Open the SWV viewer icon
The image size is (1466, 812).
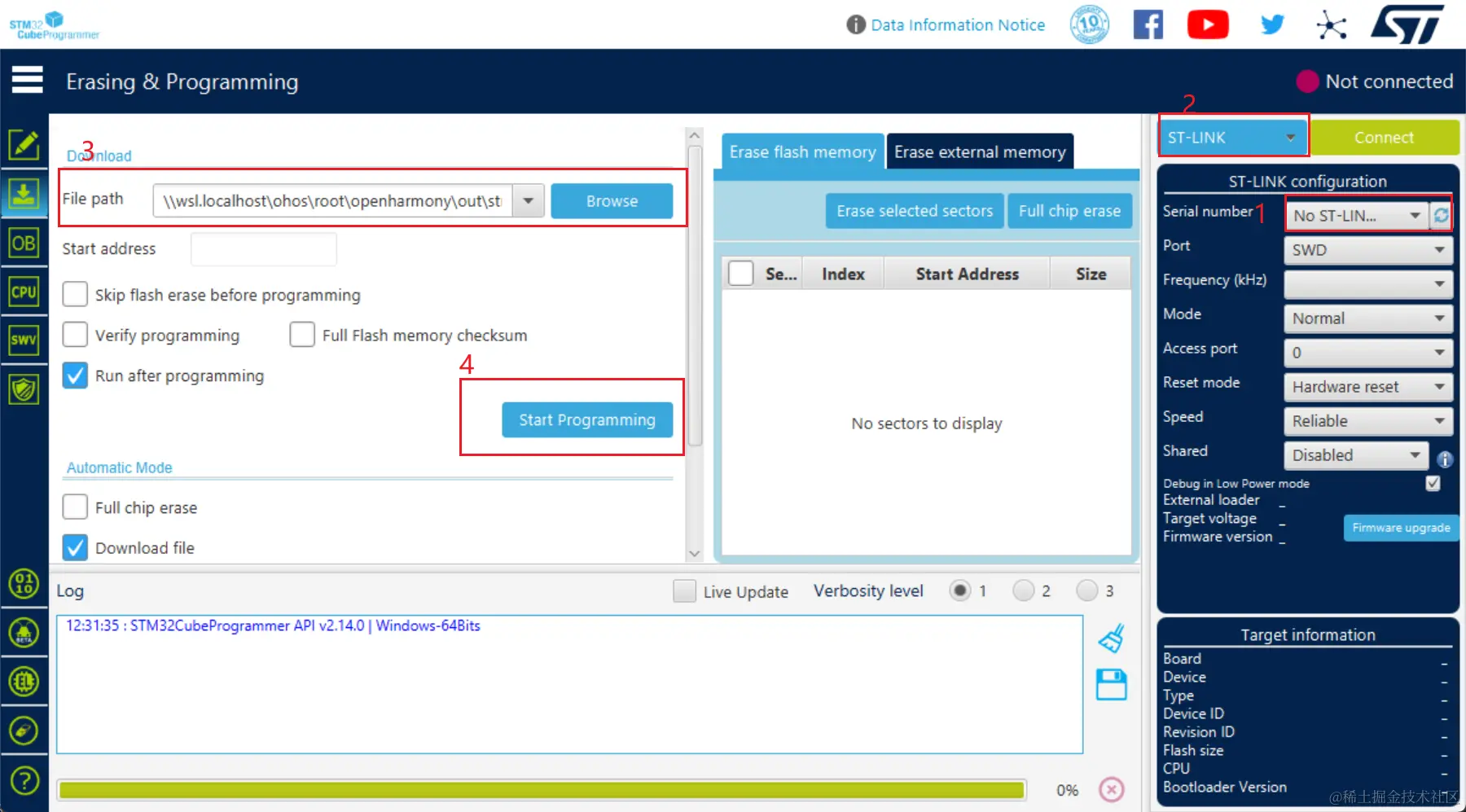tap(24, 340)
